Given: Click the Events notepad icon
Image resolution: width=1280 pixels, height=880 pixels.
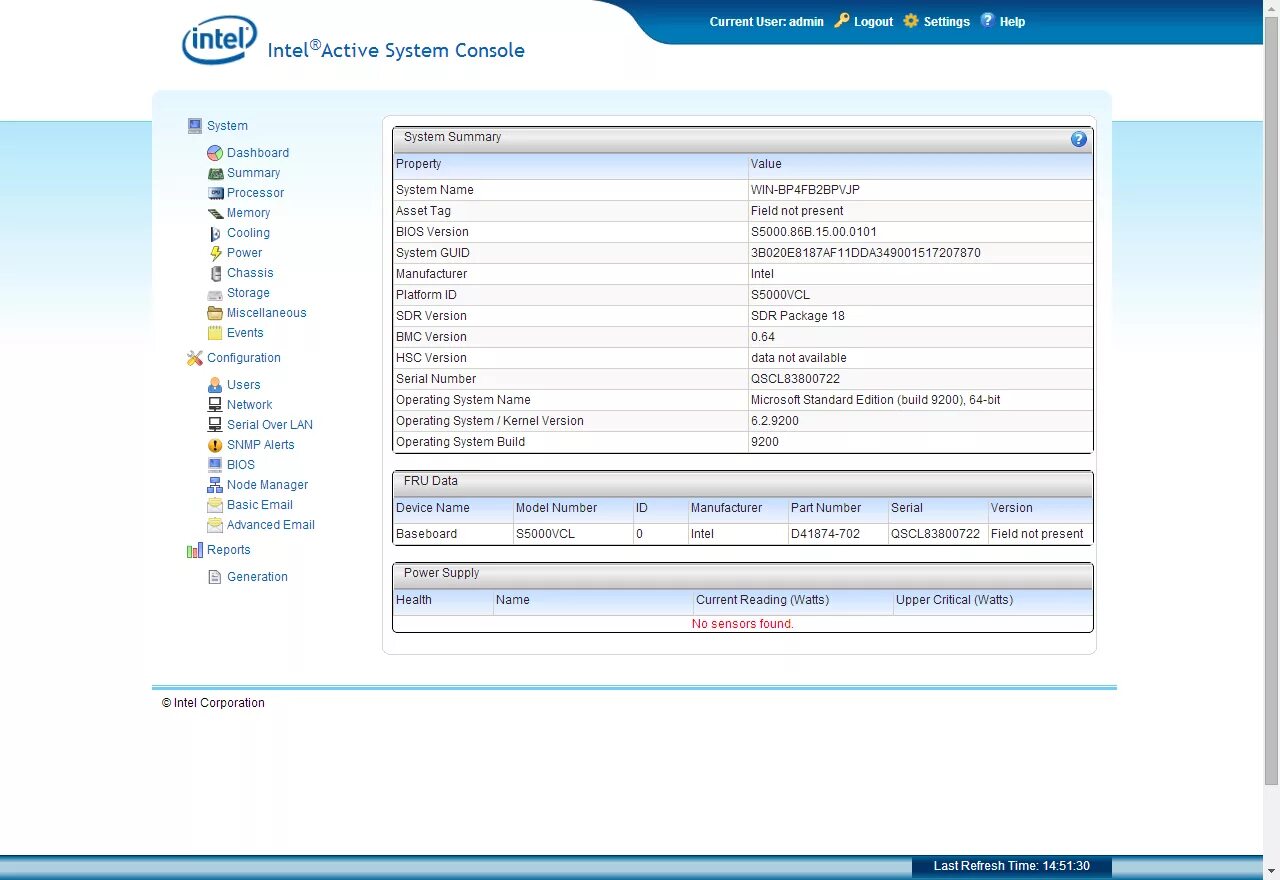Looking at the screenshot, I should click(x=215, y=333).
